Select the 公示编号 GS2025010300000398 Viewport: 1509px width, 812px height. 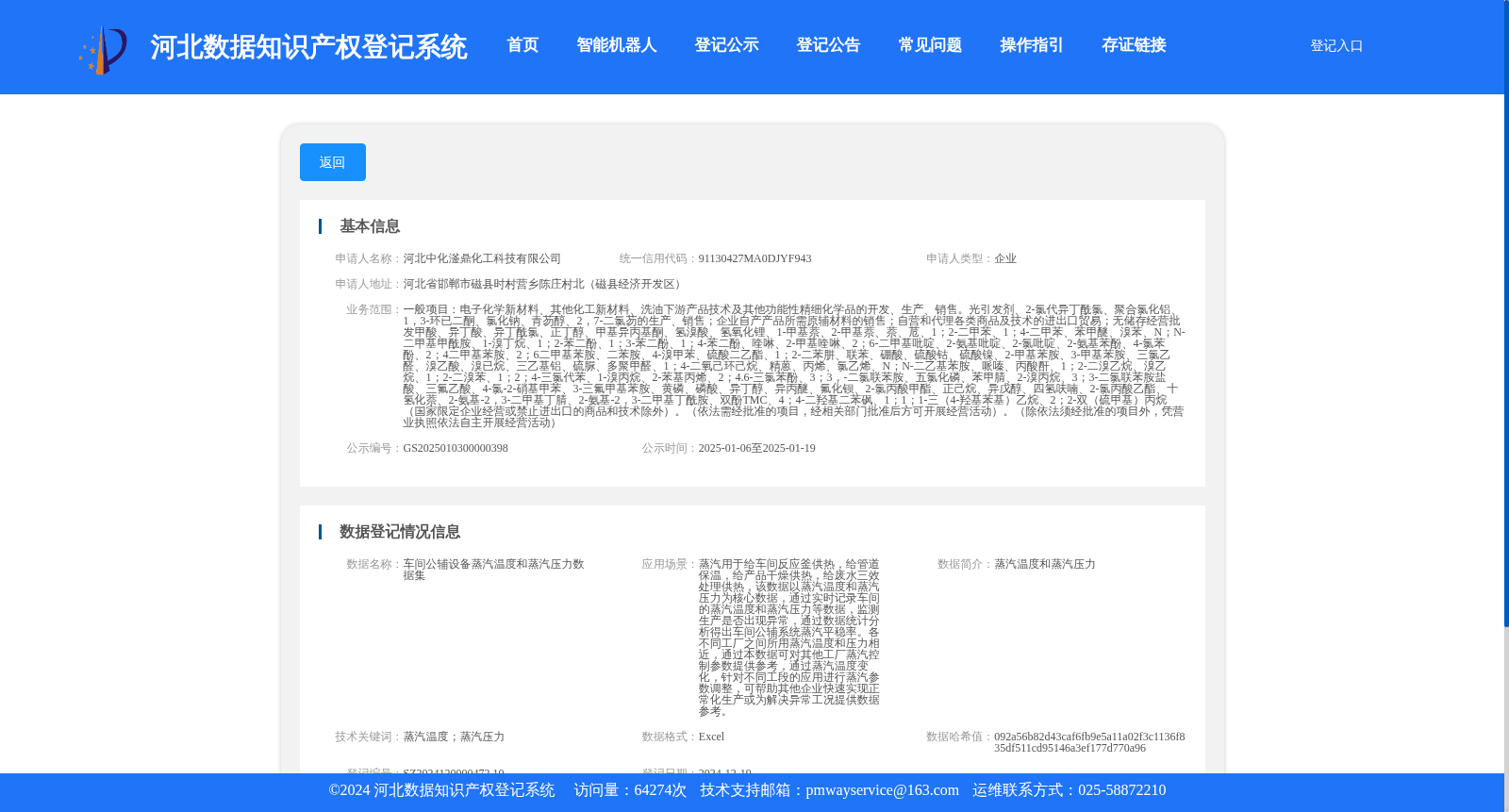click(x=456, y=448)
